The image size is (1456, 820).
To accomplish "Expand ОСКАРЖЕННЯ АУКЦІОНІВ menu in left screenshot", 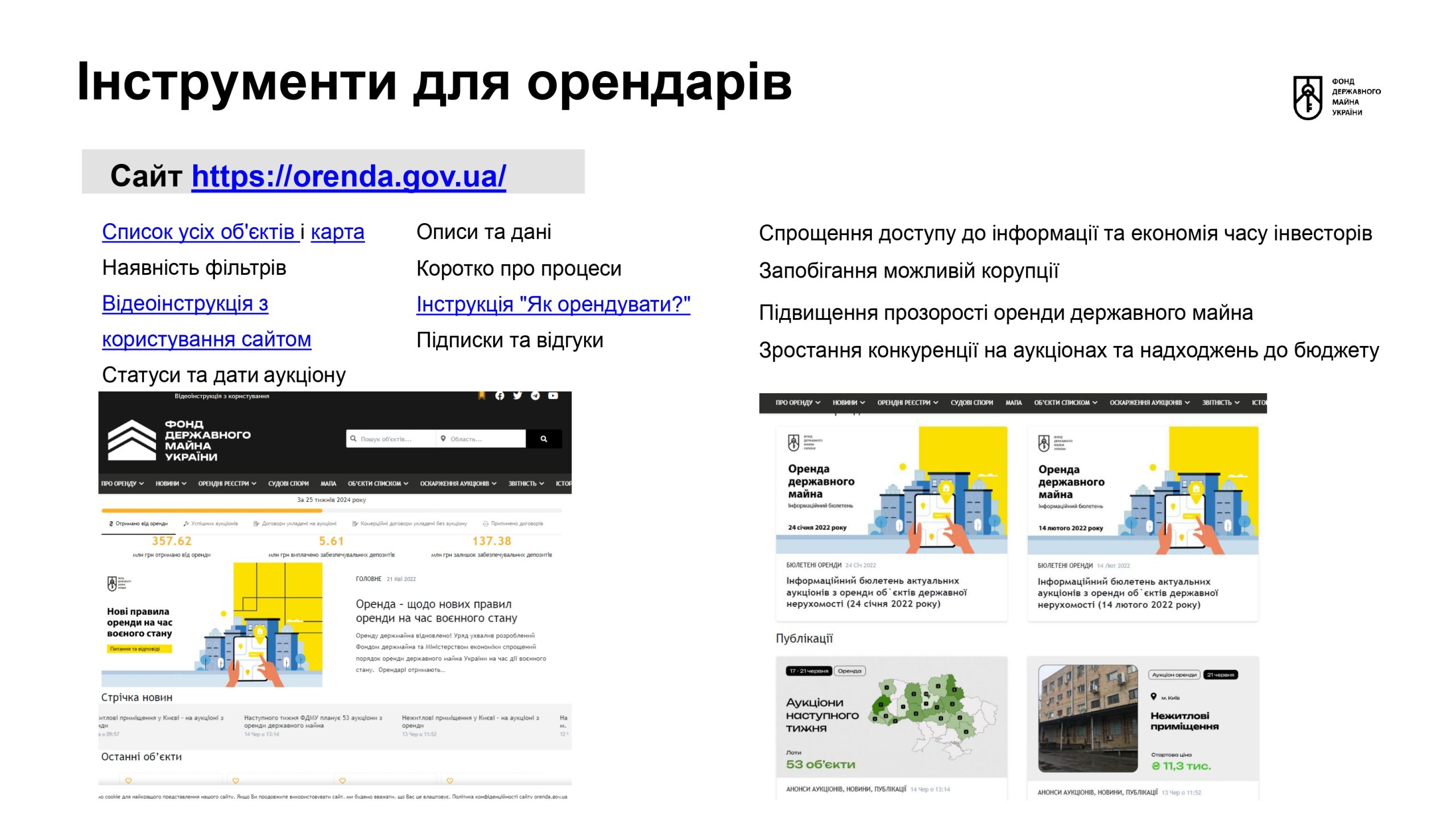I will 458,484.
